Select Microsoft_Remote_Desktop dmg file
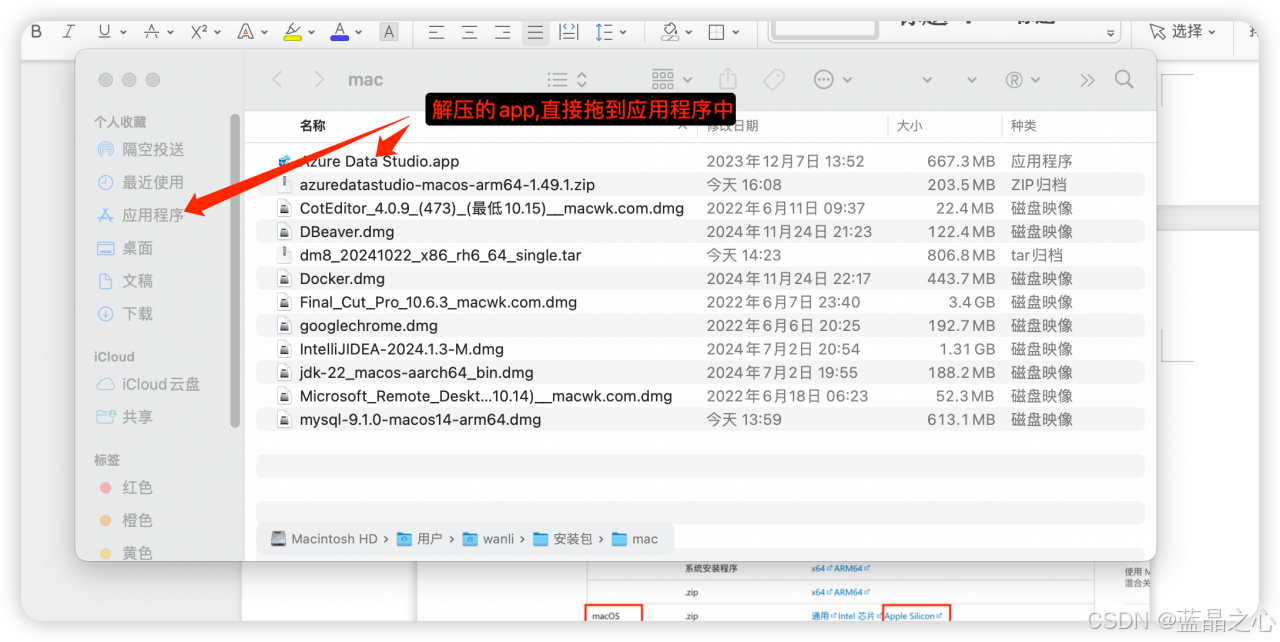The image size is (1280, 642). (x=700, y=396)
